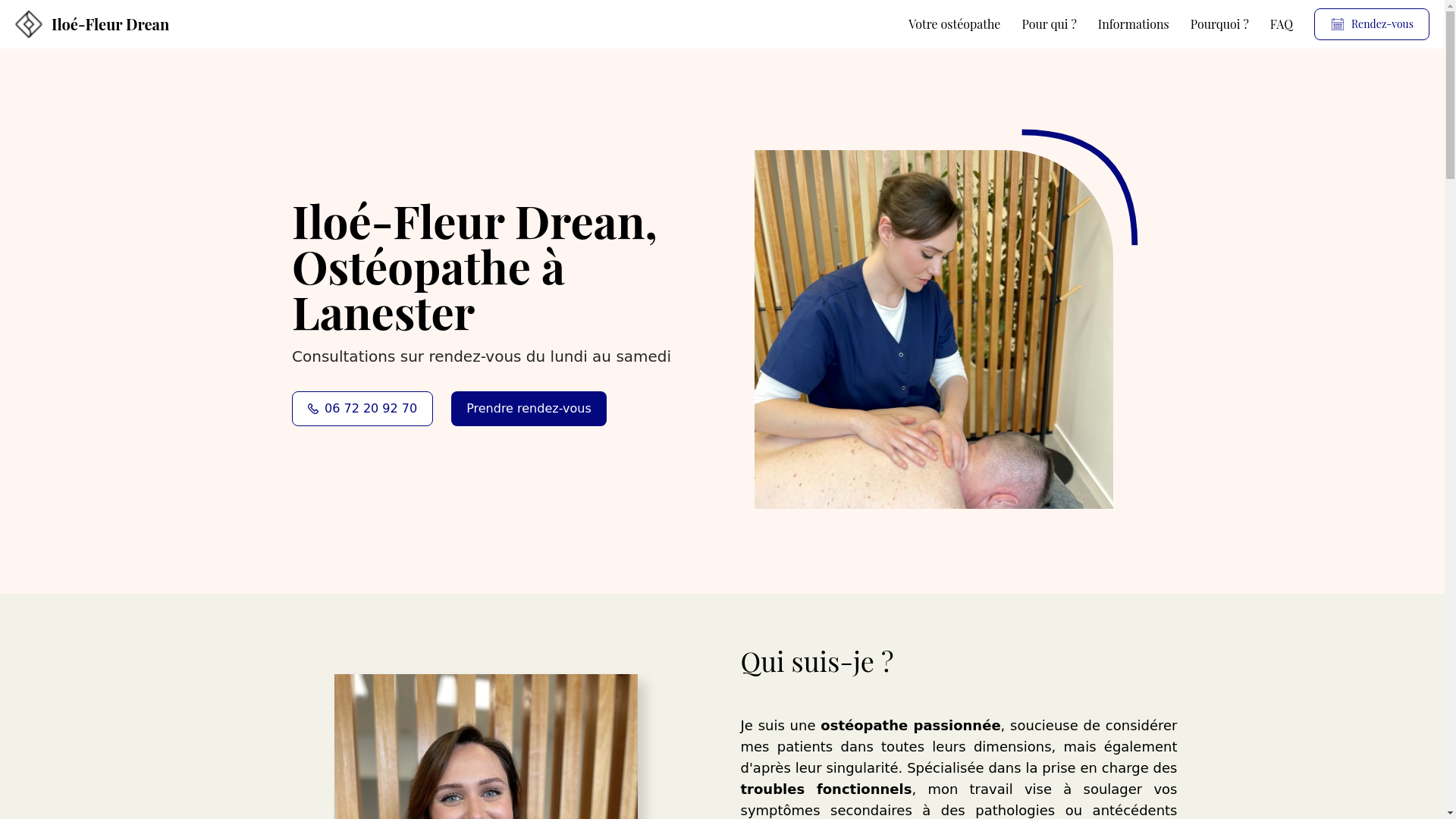Click Prendre rendez-vous button
1456x819 pixels.
[x=529, y=409]
